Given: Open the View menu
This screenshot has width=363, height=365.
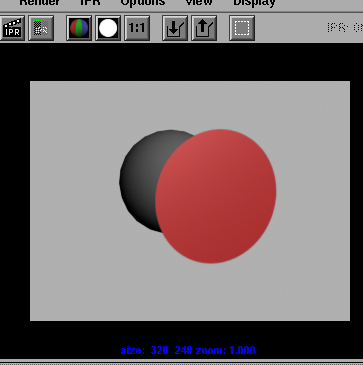Looking at the screenshot, I should tap(199, 3).
